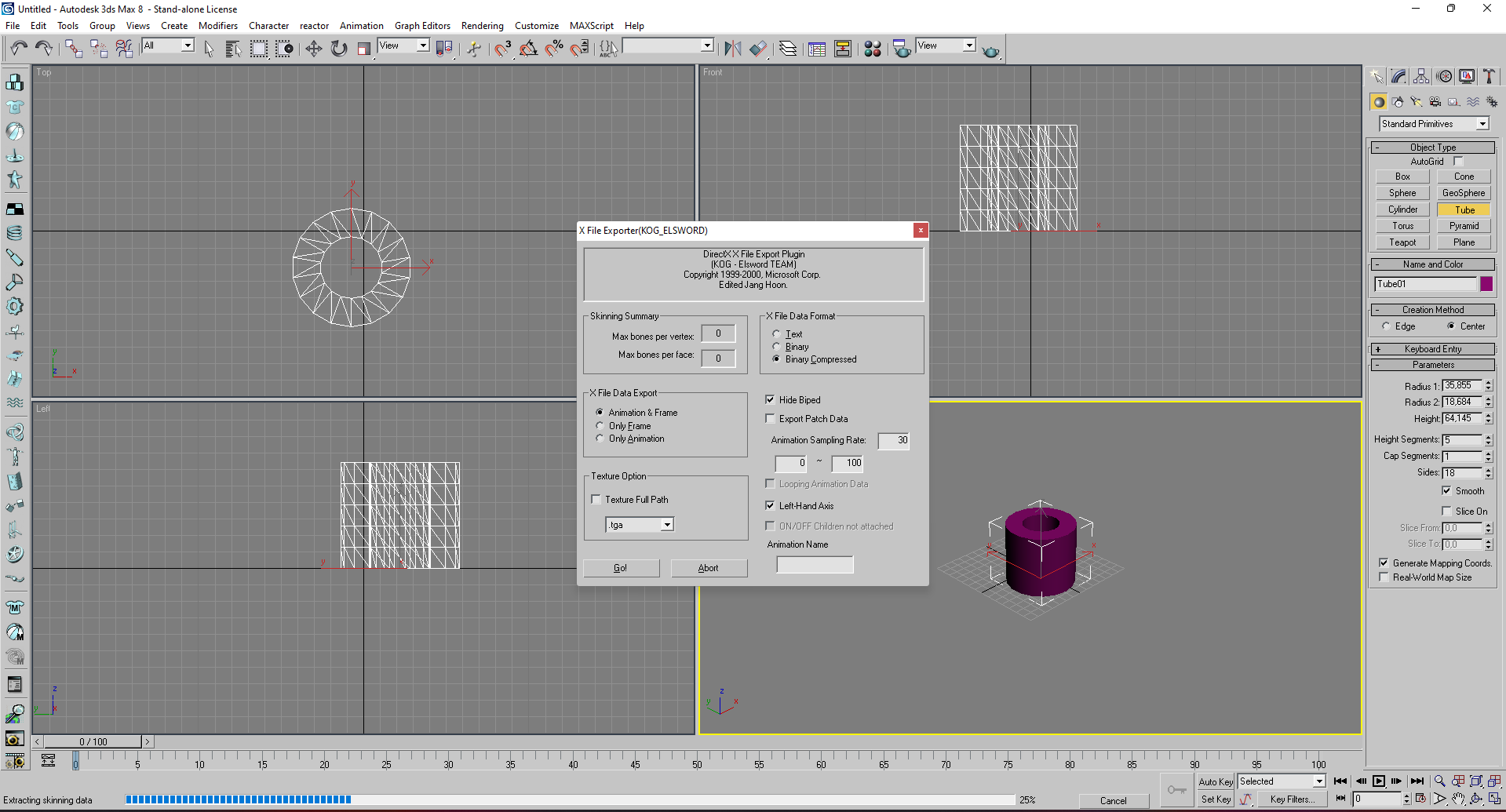
Task: Select the Move tool
Action: (314, 48)
